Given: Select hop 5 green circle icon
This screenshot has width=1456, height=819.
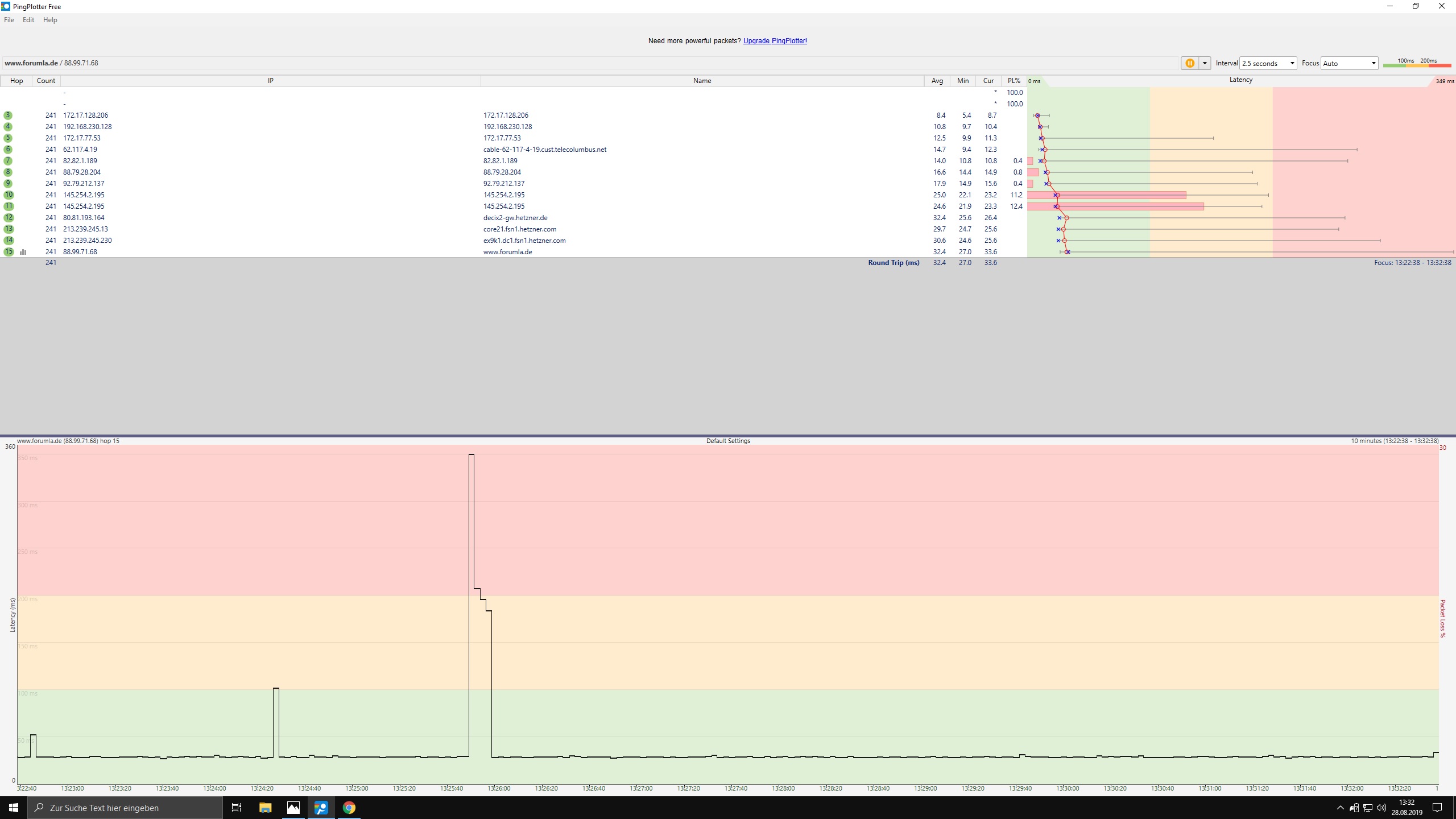Looking at the screenshot, I should click(x=8, y=138).
